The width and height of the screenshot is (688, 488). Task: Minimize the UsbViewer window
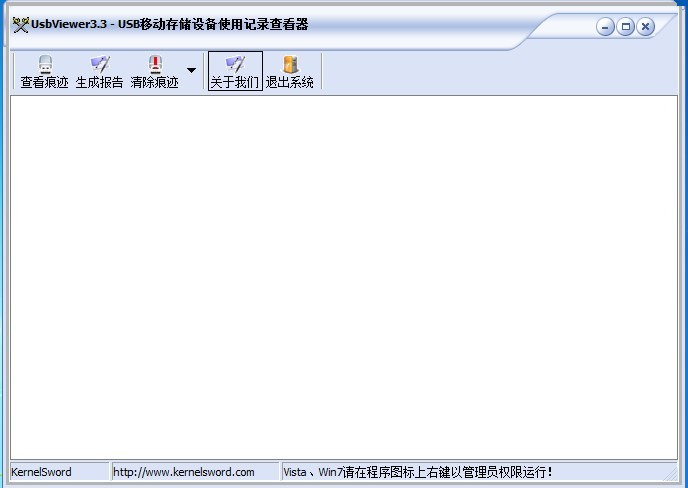(x=606, y=27)
